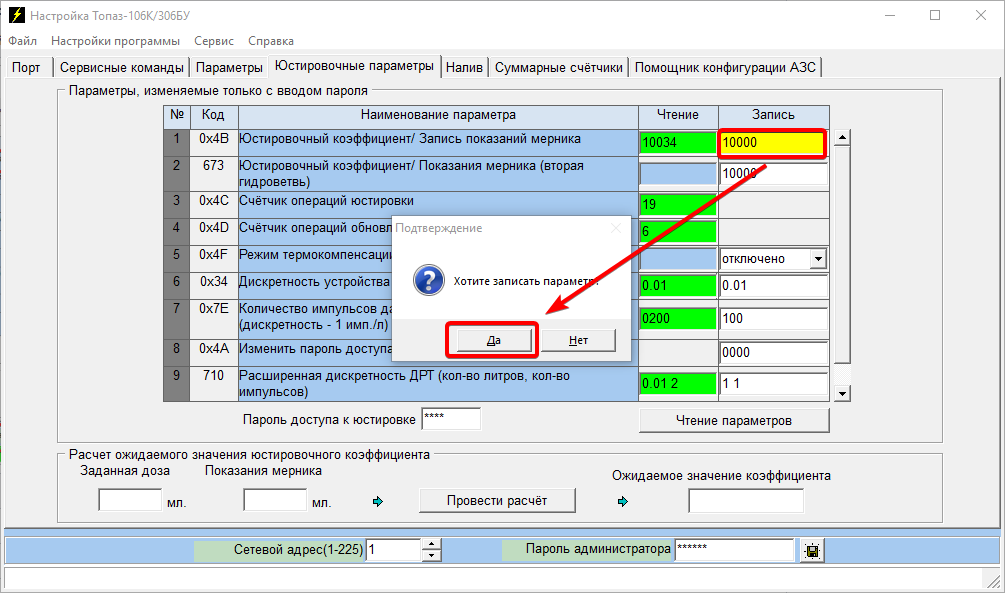Confirm writing with the Да button
1005x593 pixels.
493,340
